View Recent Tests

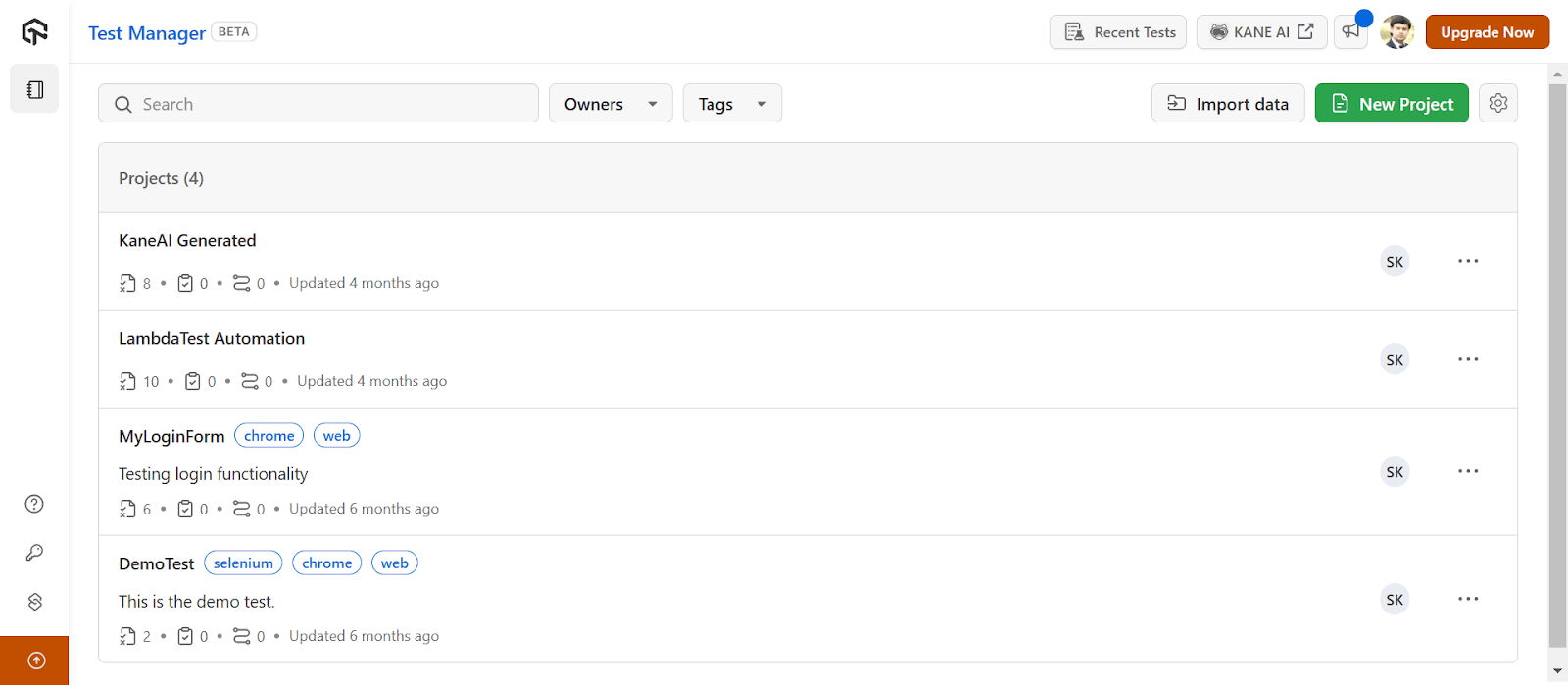click(1116, 31)
